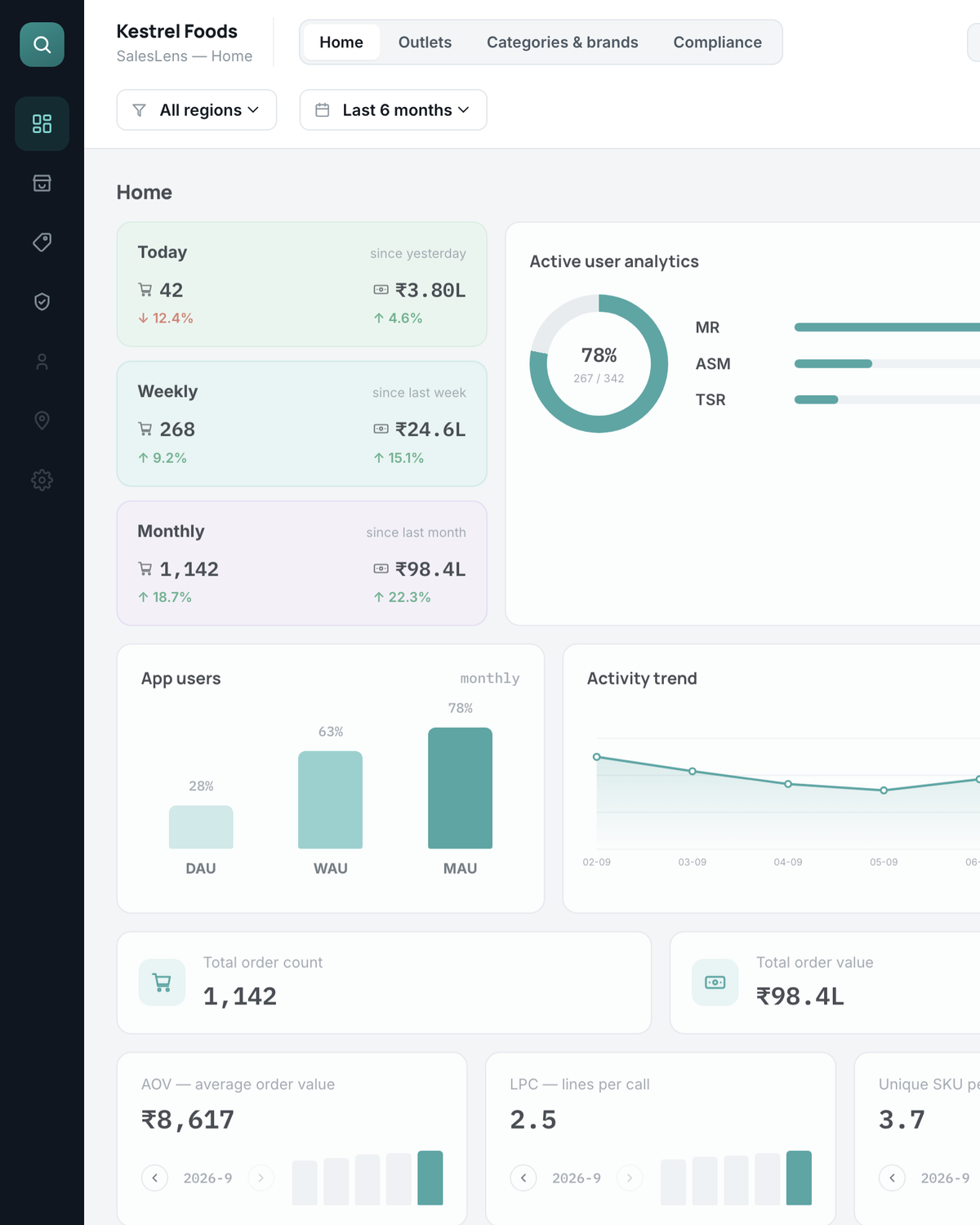Open the All regions filter dropdown
Image resolution: width=980 pixels, height=1225 pixels.
[x=197, y=109]
